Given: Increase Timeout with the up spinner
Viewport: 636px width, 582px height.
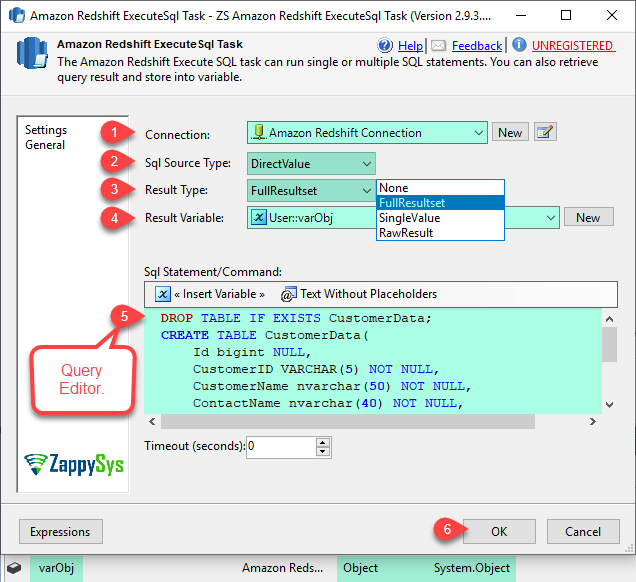Looking at the screenshot, I should click(x=322, y=442).
